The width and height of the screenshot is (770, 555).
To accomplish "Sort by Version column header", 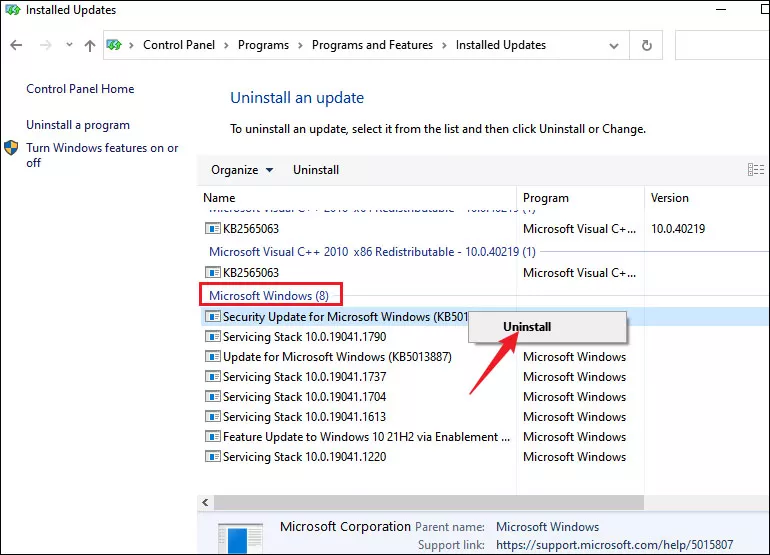I will click(669, 198).
